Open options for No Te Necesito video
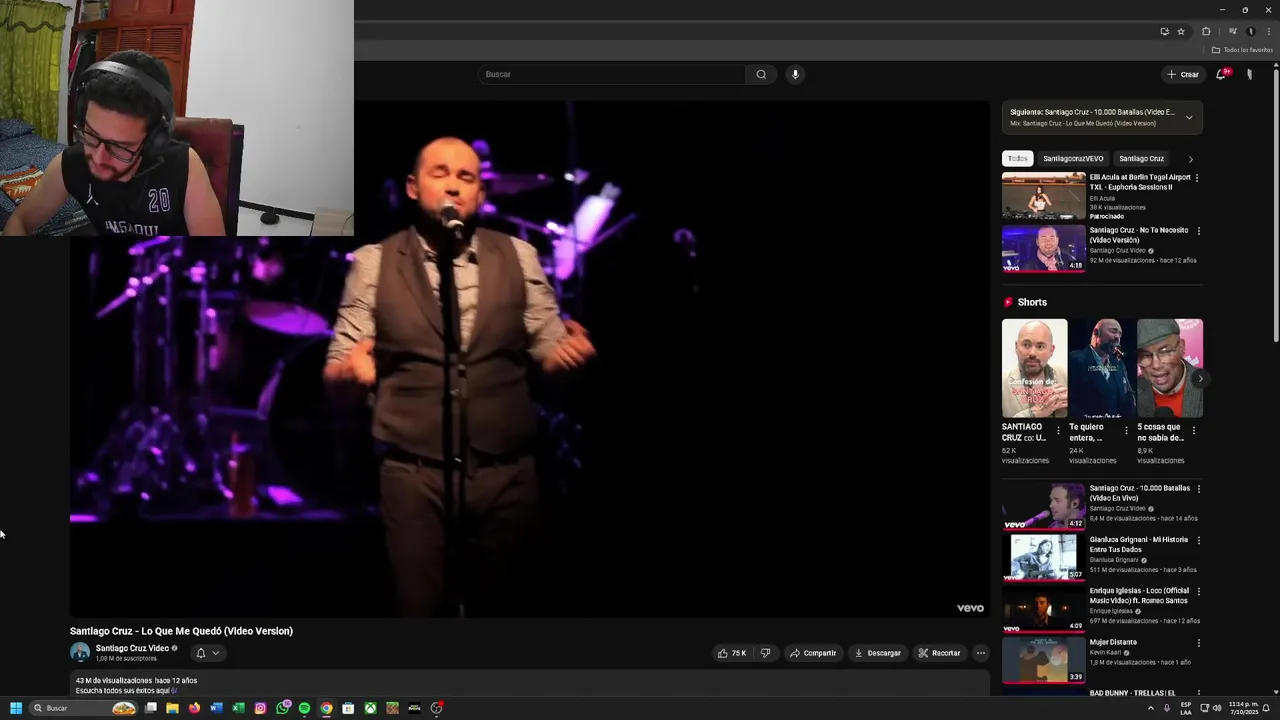The image size is (1280, 720). coord(1197,231)
